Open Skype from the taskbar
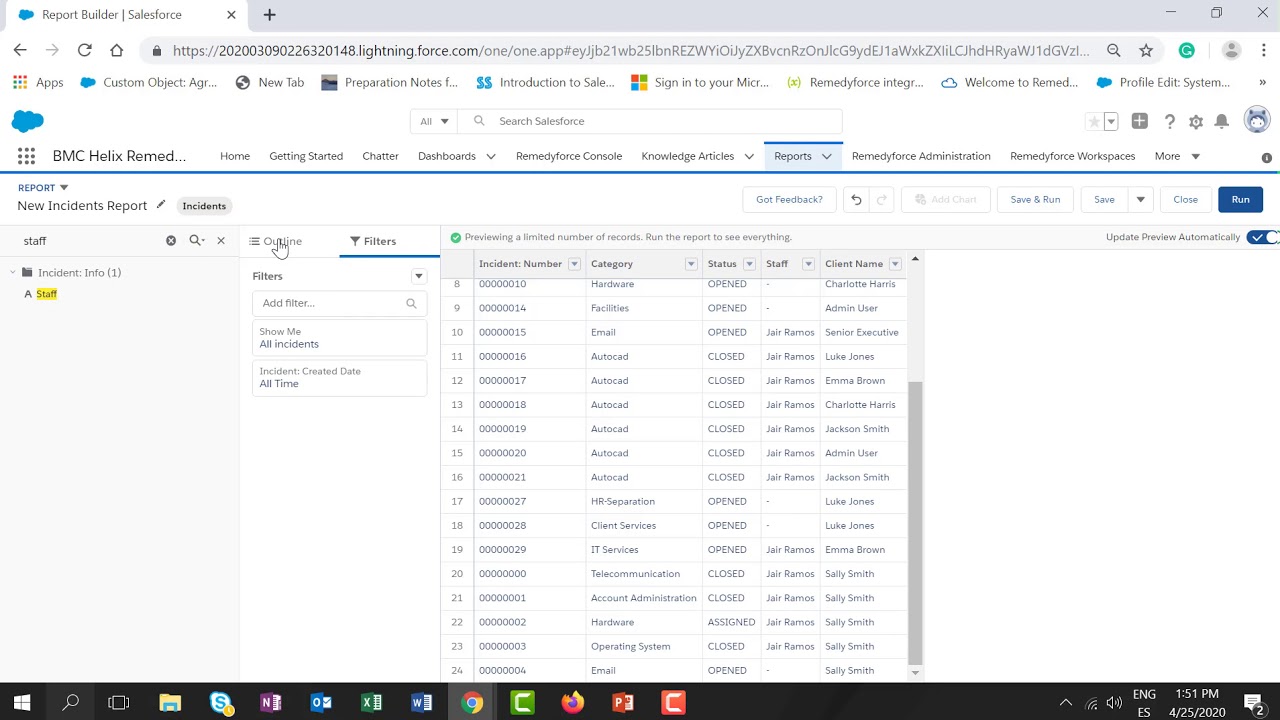Image resolution: width=1280 pixels, height=720 pixels. 220,703
